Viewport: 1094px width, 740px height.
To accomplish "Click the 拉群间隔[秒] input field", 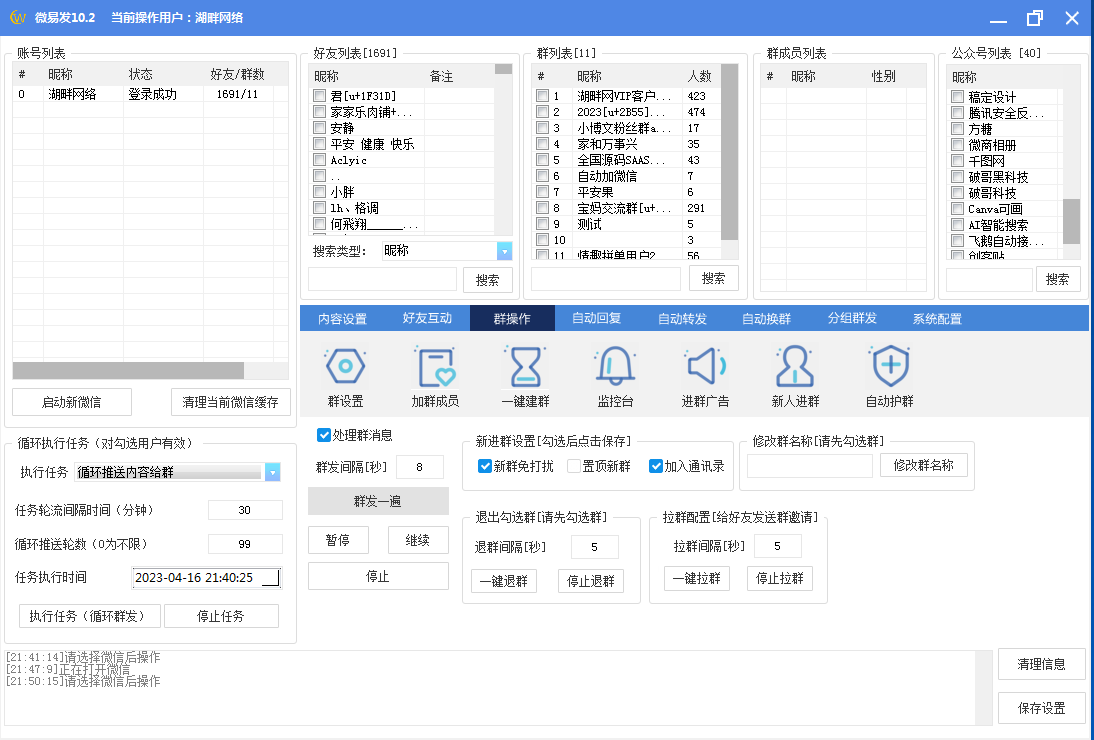I will point(777,546).
